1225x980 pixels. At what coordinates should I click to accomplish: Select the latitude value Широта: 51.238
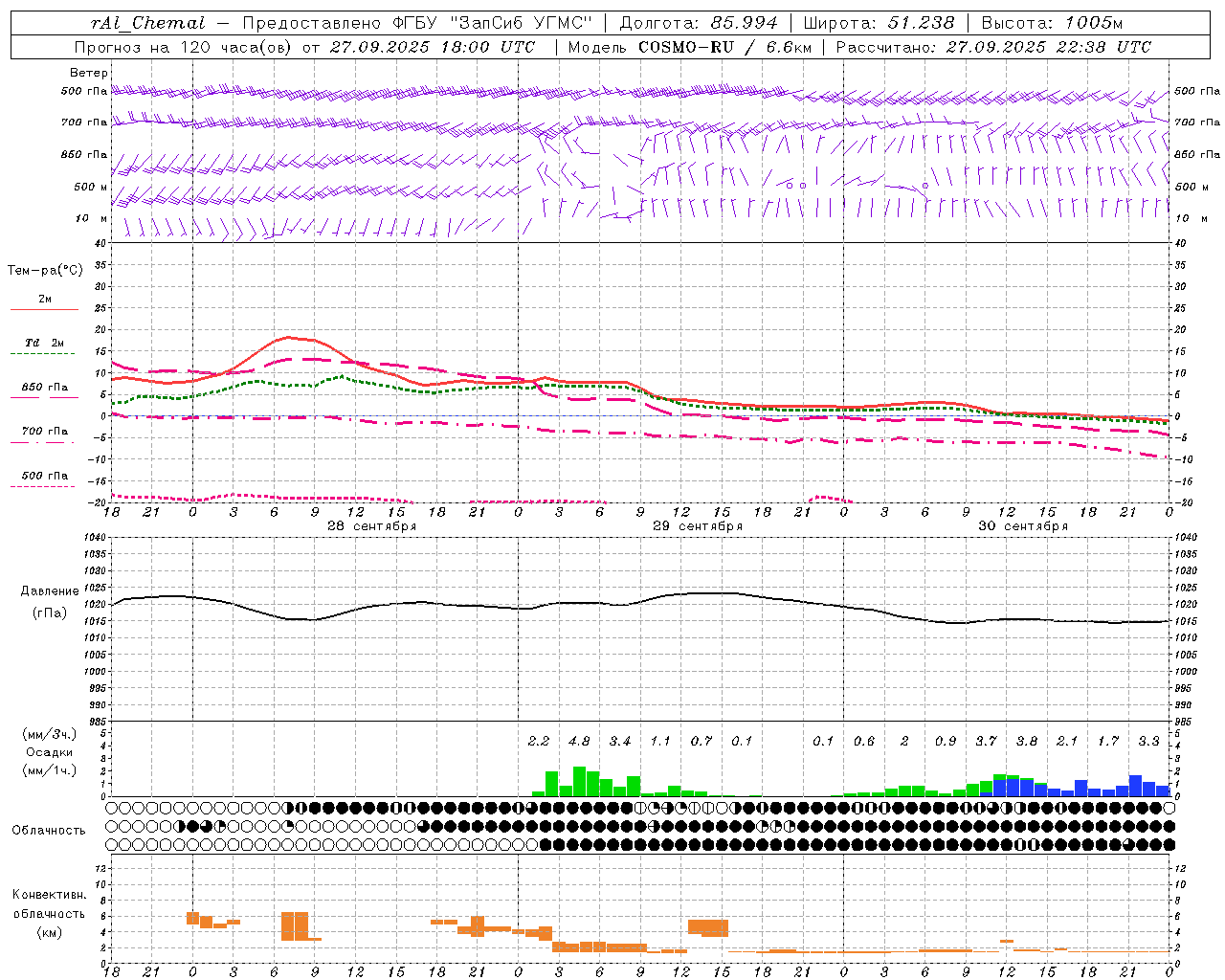pos(879,23)
